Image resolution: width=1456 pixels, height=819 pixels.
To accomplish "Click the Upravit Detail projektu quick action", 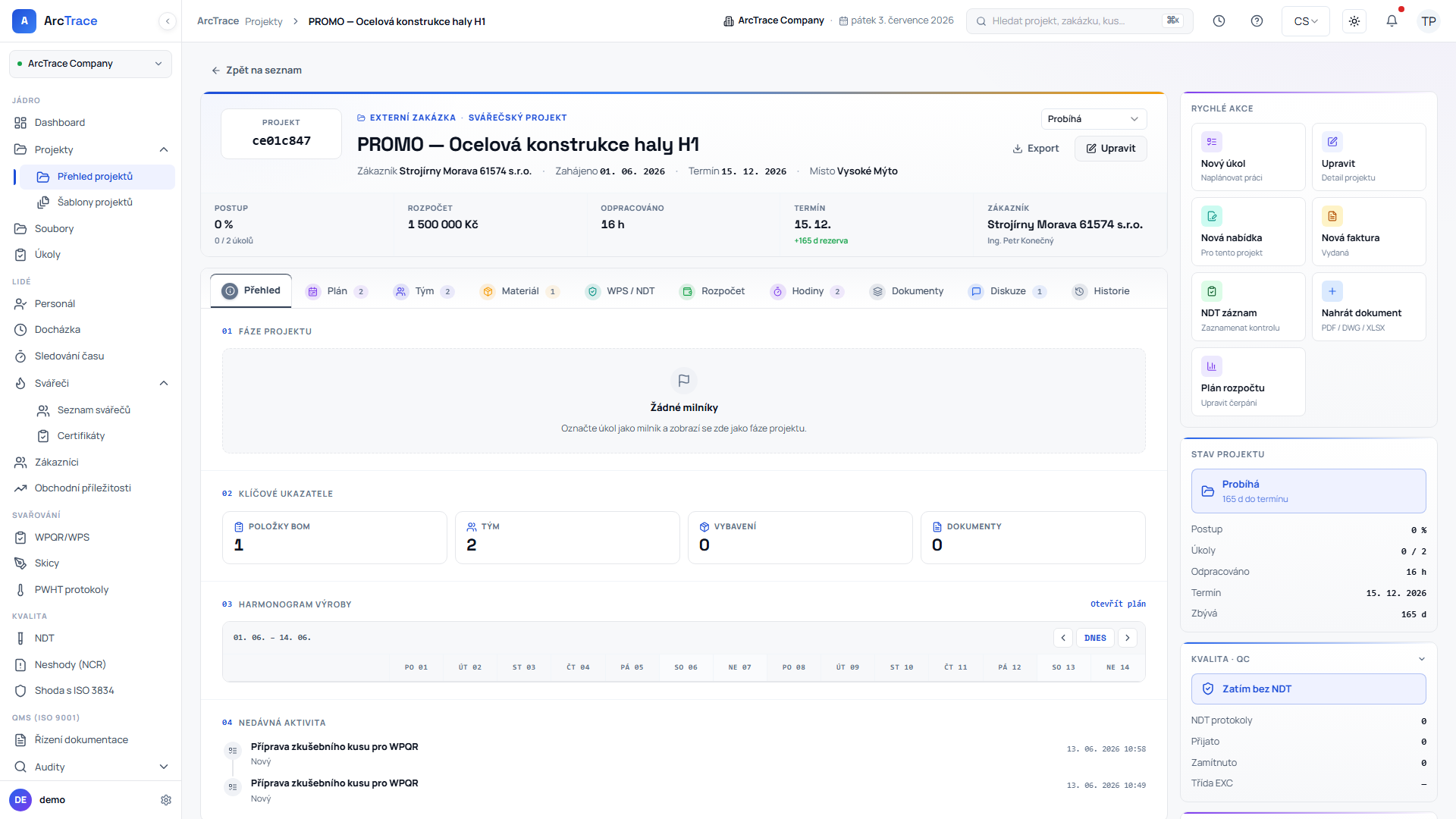I will 1369,157.
